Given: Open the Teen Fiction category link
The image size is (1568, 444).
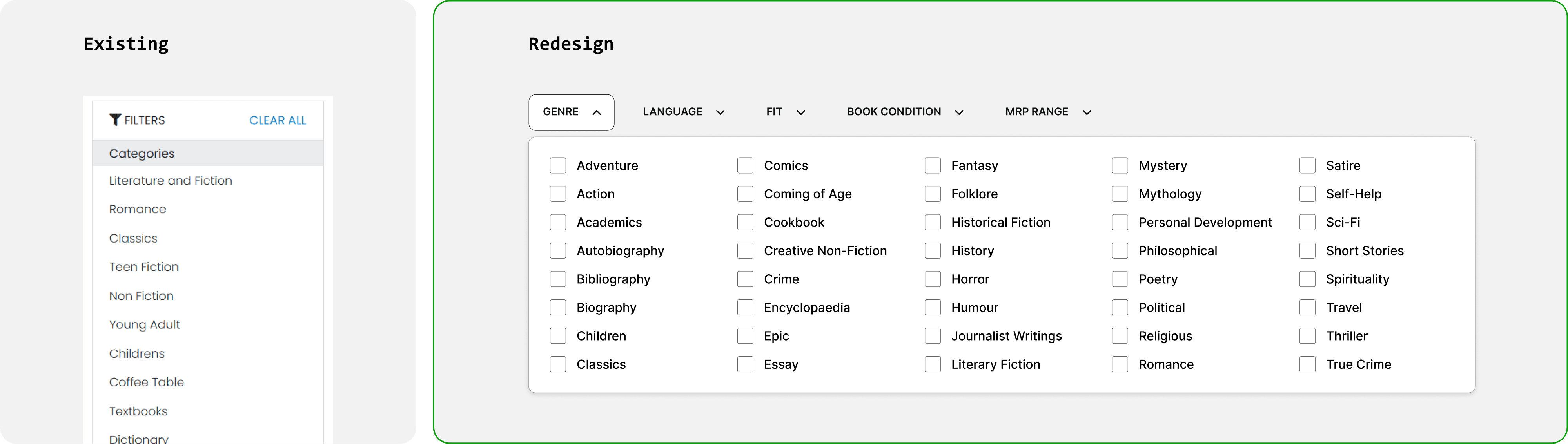Looking at the screenshot, I should 143,267.
